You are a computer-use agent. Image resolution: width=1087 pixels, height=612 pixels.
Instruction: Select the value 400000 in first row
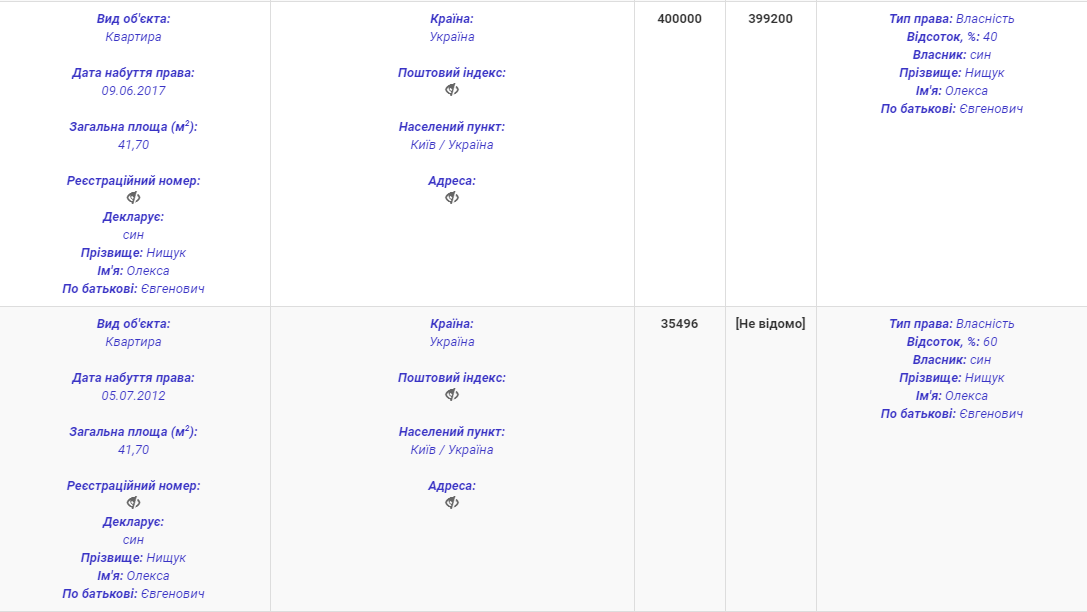[x=679, y=19]
